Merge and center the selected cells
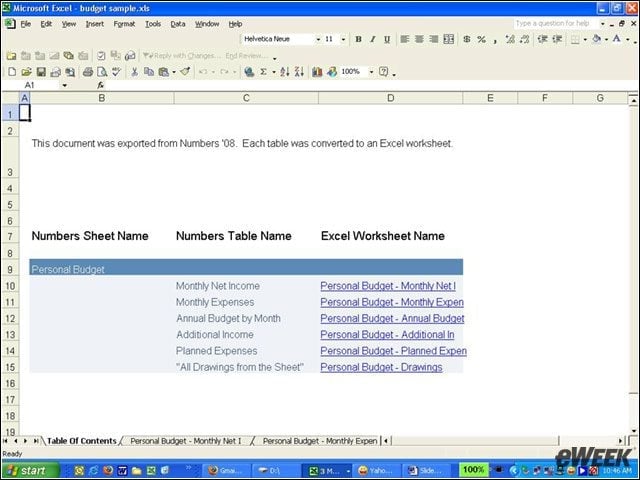Viewport: 640px width, 480px height. click(x=449, y=39)
